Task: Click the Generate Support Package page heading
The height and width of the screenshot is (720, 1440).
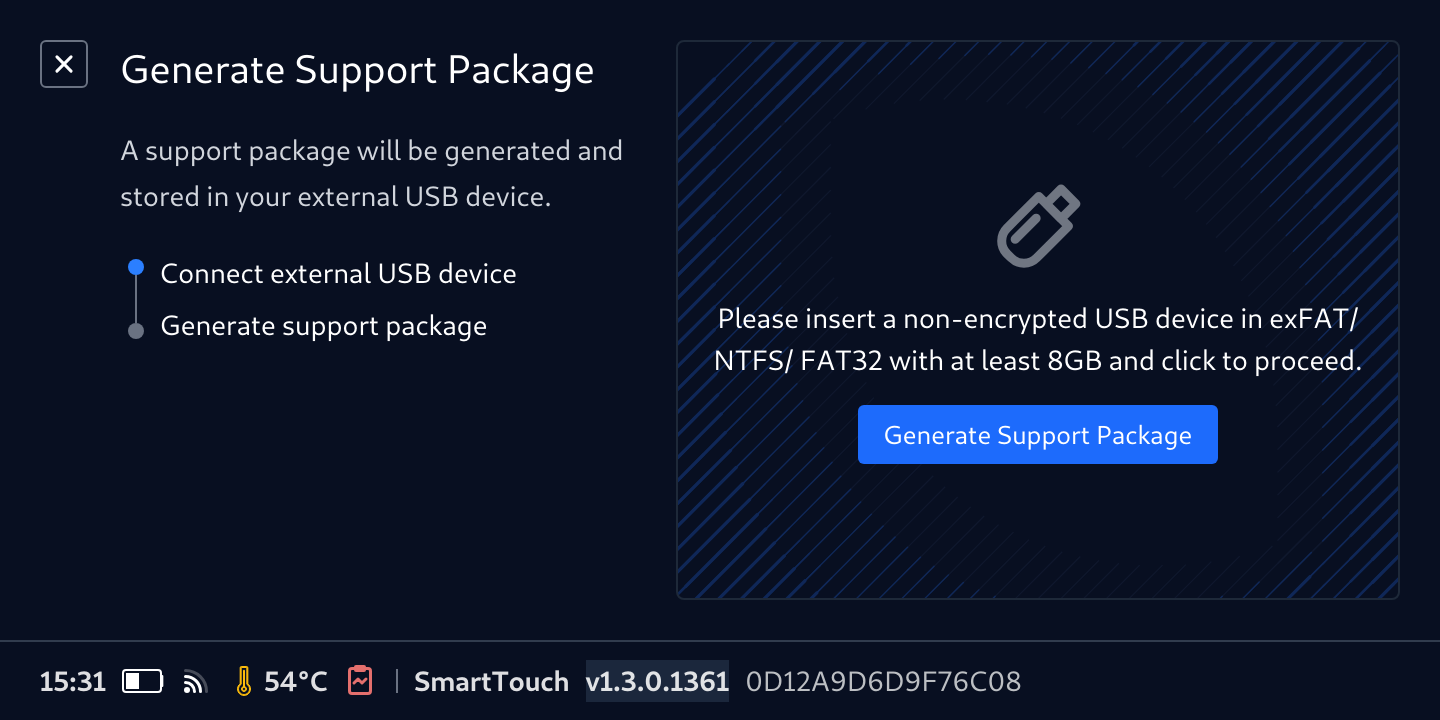Action: click(x=357, y=70)
